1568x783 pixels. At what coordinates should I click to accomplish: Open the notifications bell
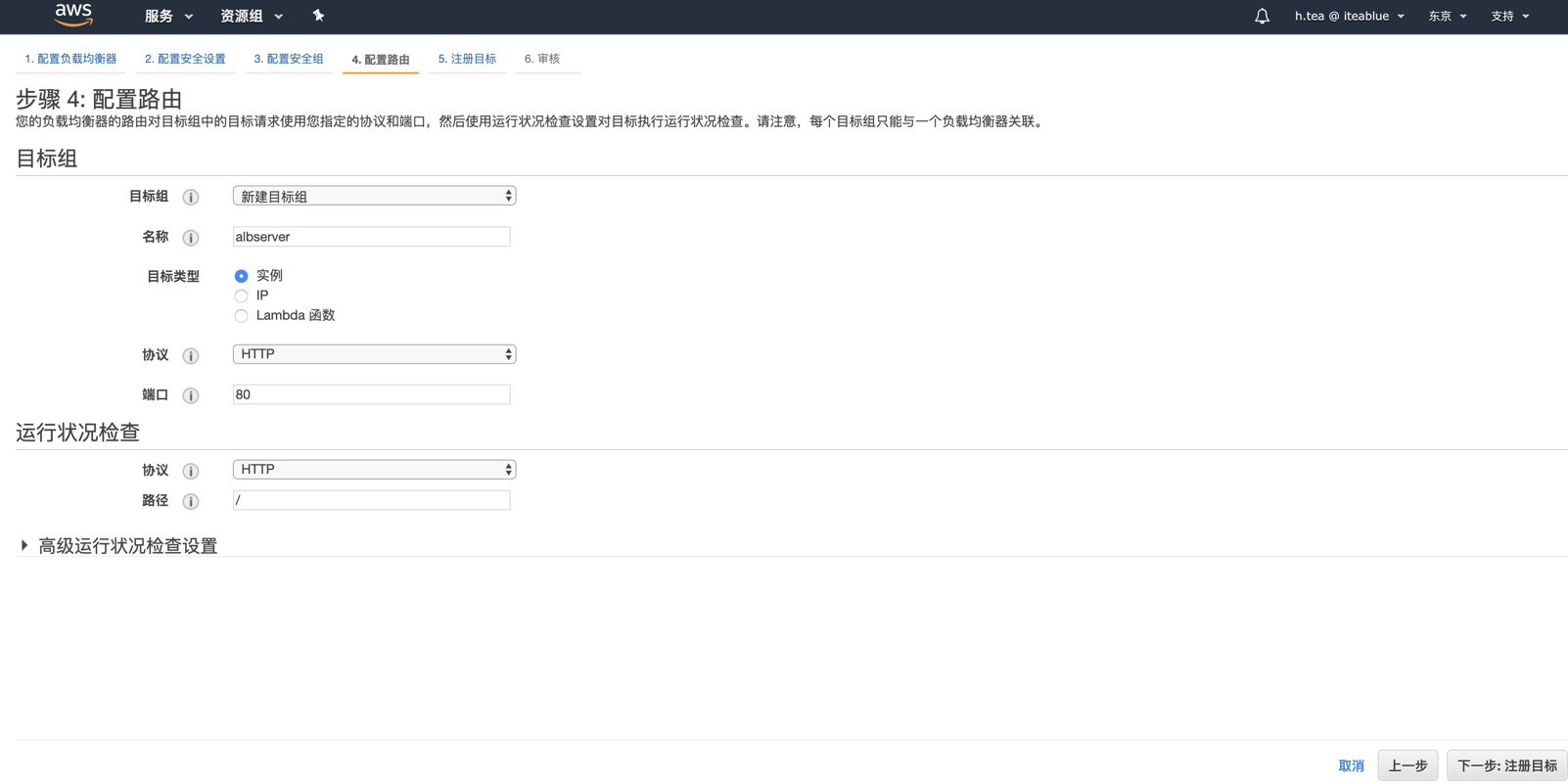(1262, 16)
